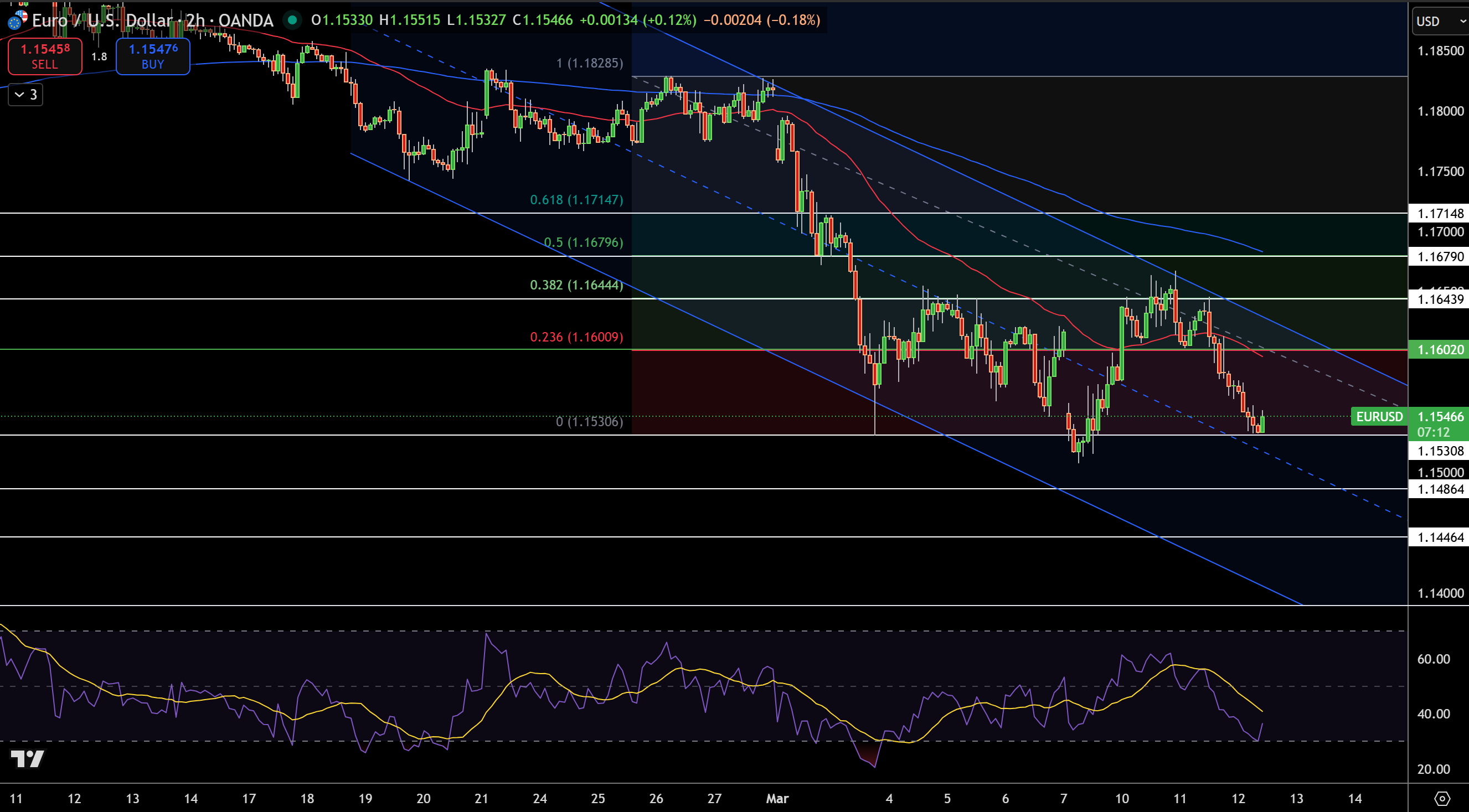Open the USD currency dropdown
1469x812 pixels.
pyautogui.click(x=1441, y=21)
